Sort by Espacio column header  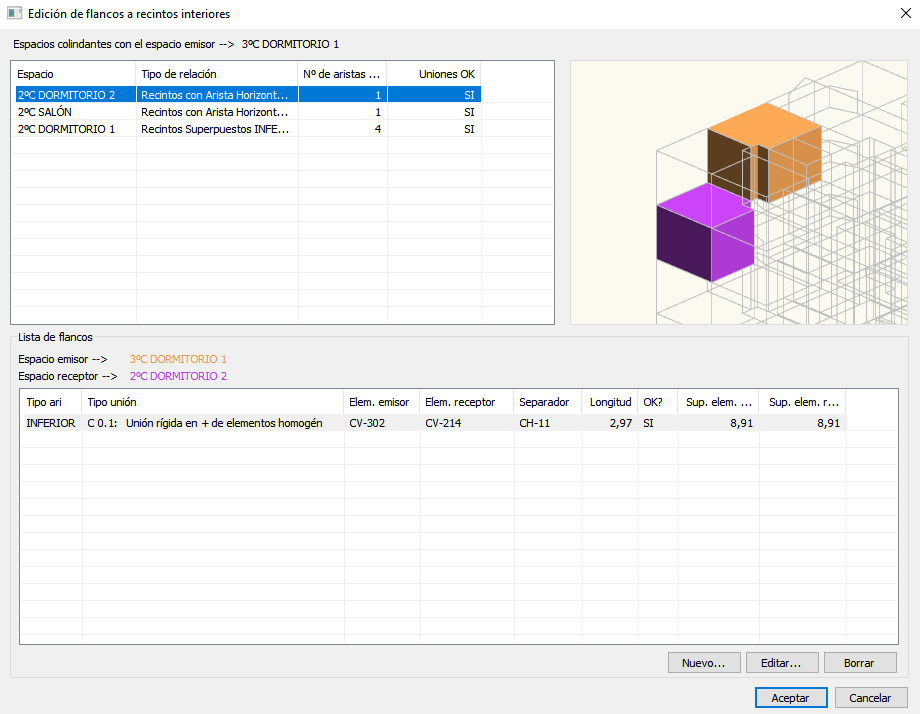pos(73,74)
